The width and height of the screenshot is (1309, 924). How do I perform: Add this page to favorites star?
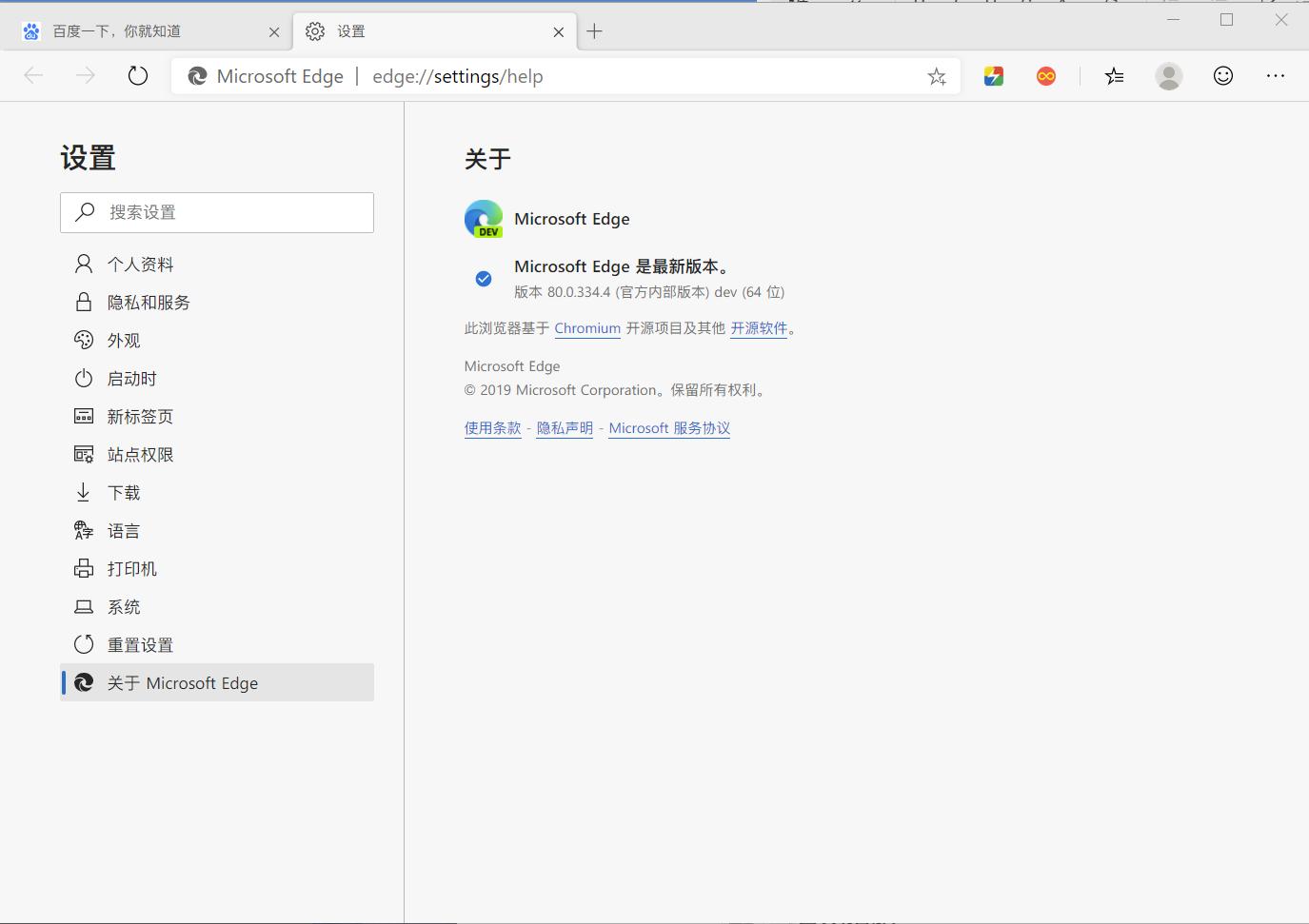click(x=937, y=77)
